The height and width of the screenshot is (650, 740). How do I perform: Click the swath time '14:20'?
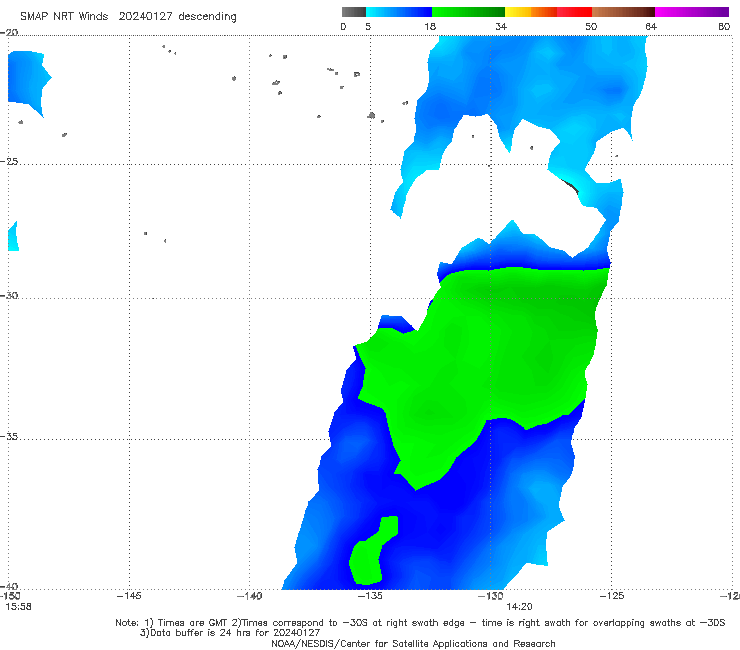point(519,607)
